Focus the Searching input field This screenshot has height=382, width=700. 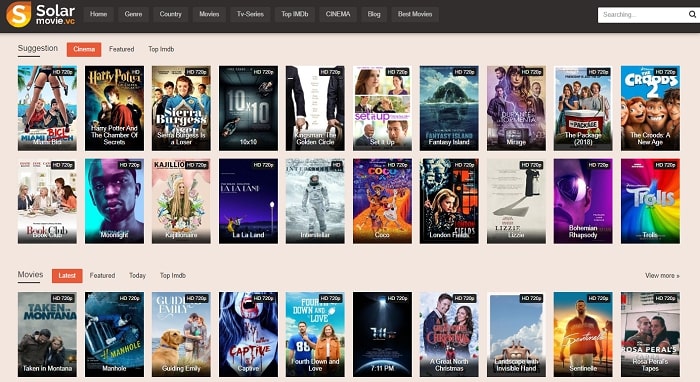643,15
